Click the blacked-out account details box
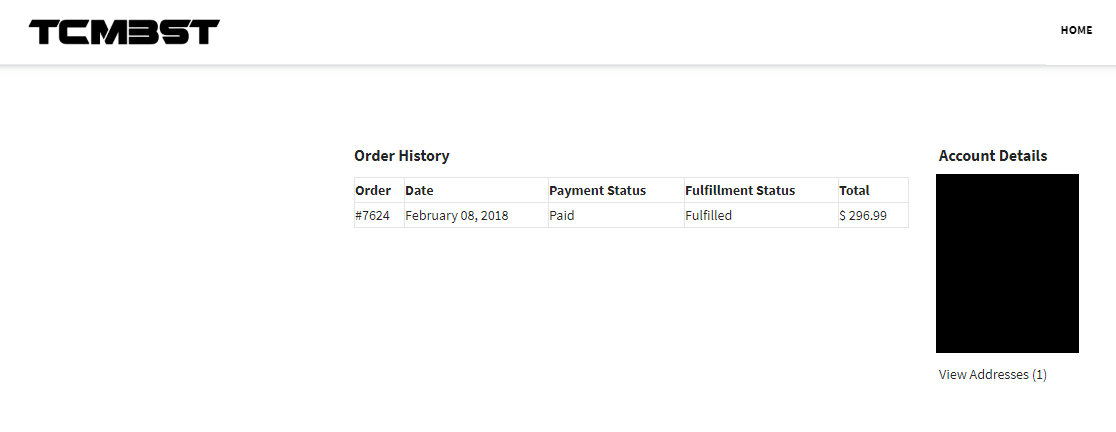This screenshot has width=1116, height=432. 1007,263
